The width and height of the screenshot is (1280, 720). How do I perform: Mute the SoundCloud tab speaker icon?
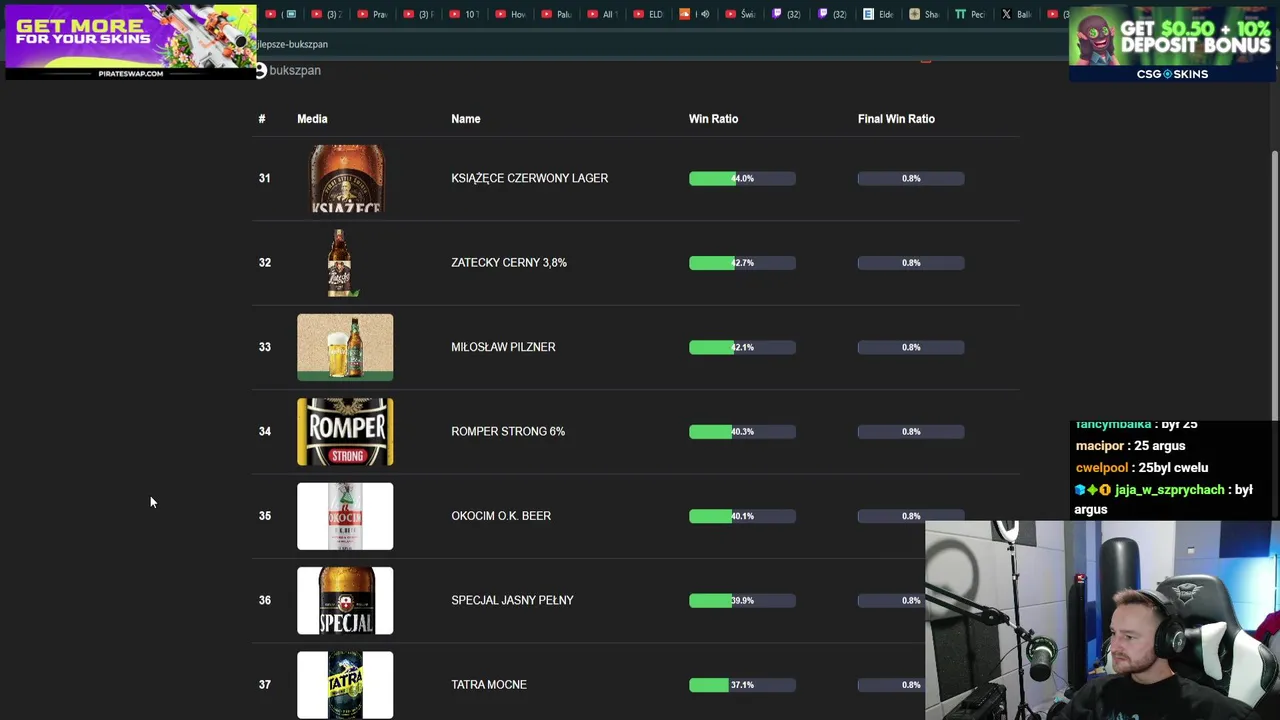tap(705, 14)
